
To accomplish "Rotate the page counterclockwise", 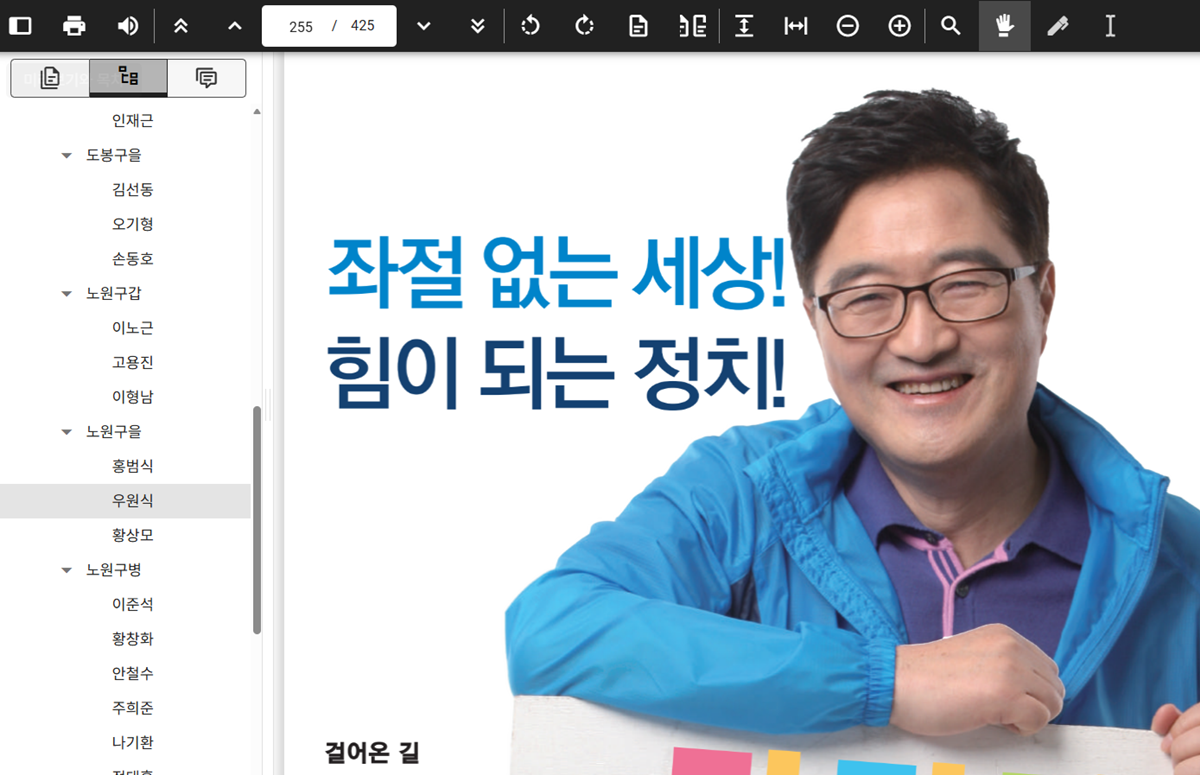I will (x=530, y=26).
